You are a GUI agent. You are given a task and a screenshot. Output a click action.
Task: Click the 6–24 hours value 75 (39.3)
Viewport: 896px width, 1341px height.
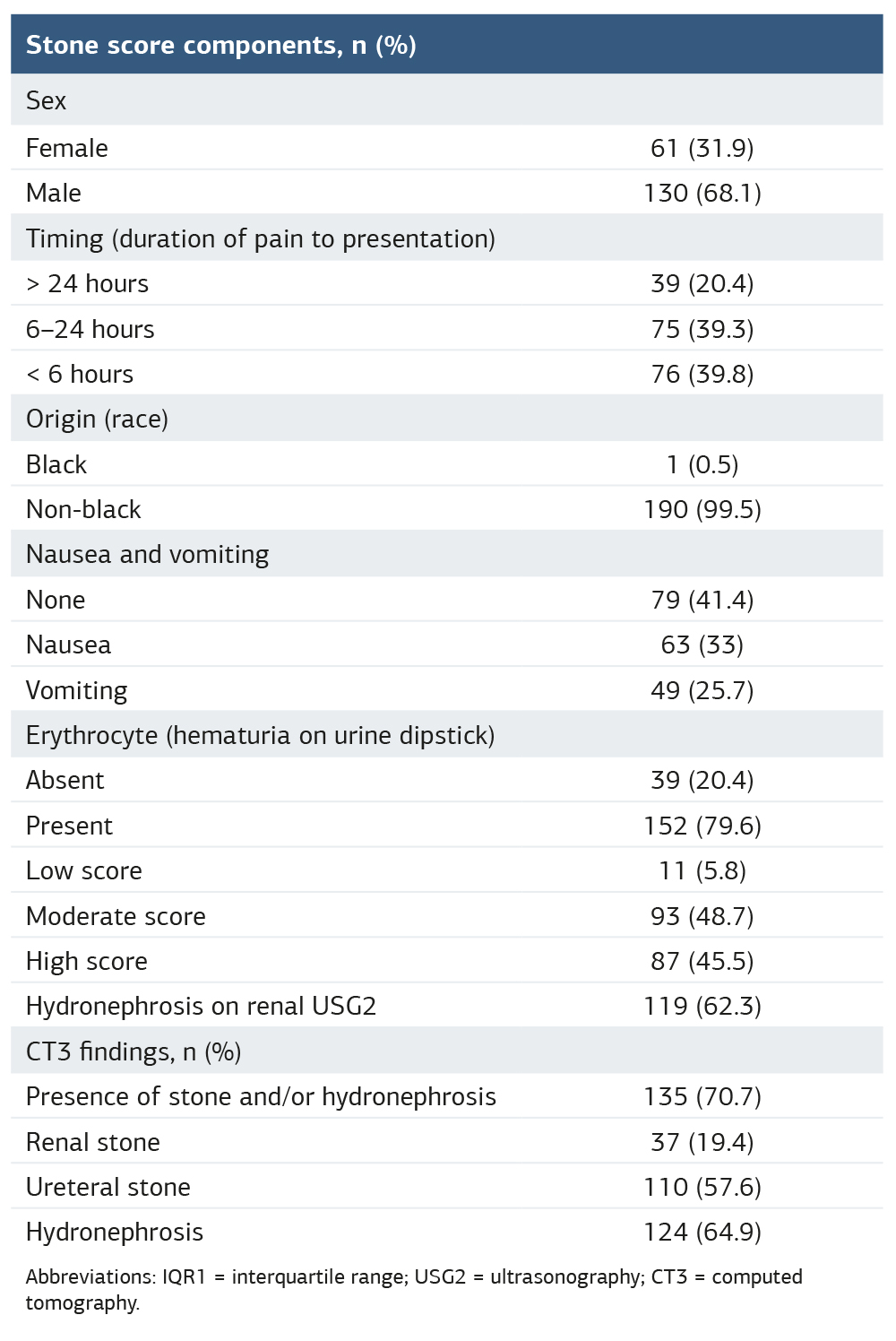coord(702,329)
